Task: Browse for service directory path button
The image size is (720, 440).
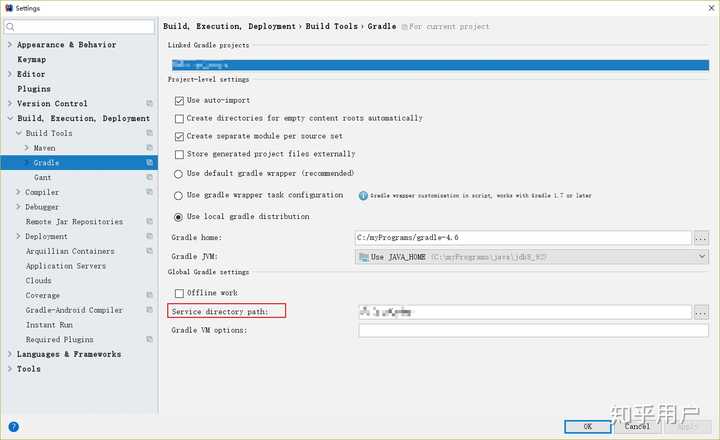Action: click(x=701, y=312)
